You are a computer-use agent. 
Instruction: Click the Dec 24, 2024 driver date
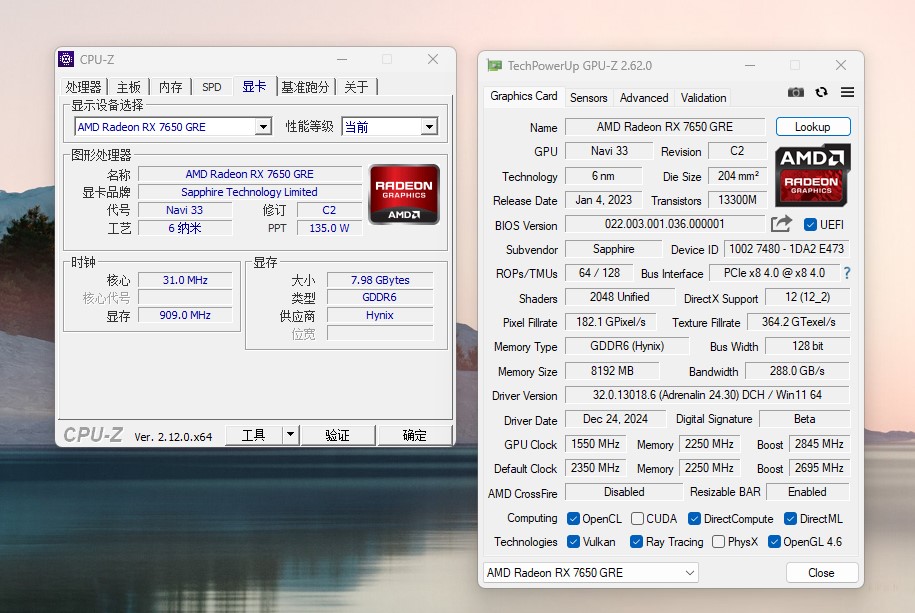615,419
